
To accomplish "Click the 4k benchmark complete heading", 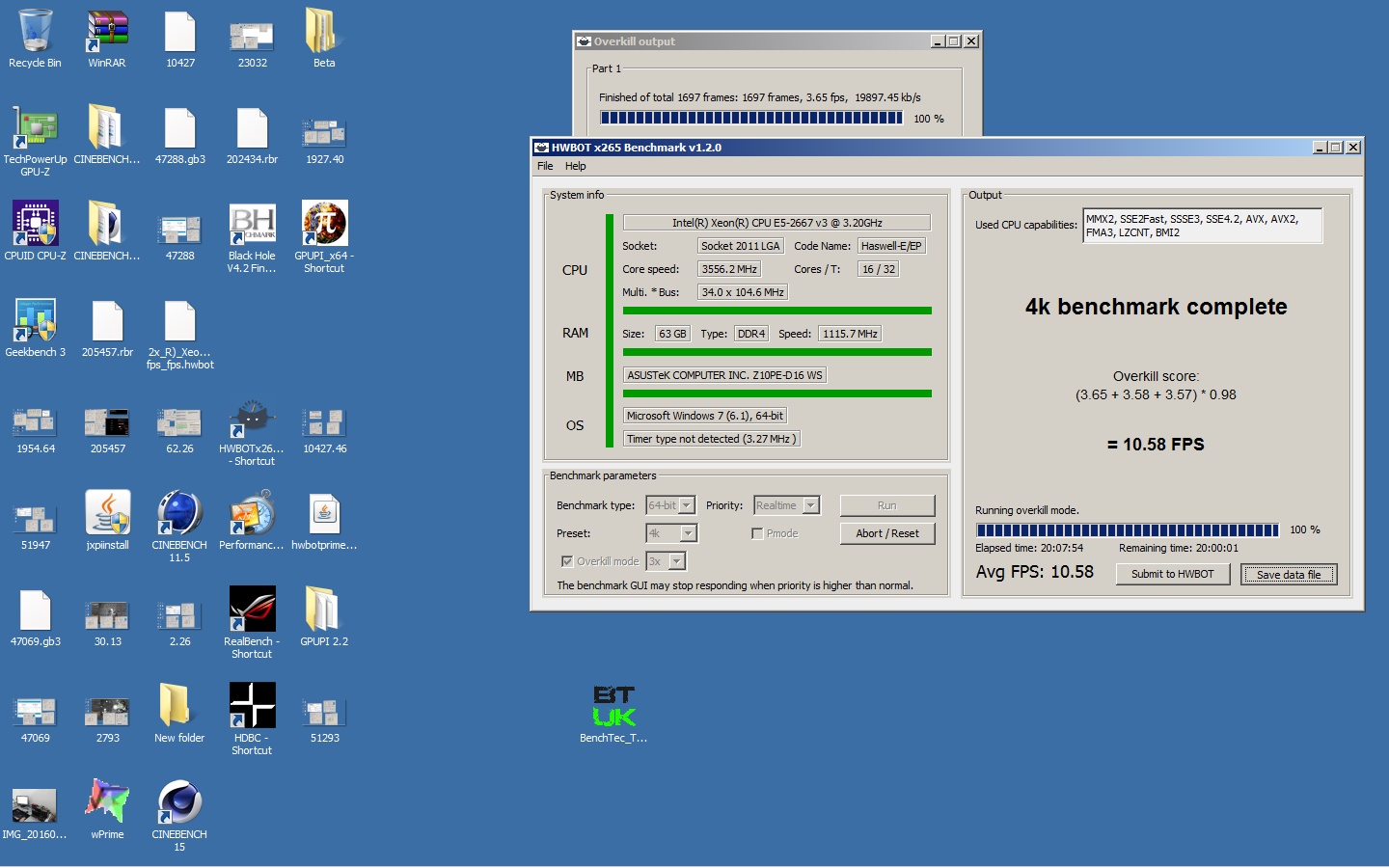I will click(1156, 307).
